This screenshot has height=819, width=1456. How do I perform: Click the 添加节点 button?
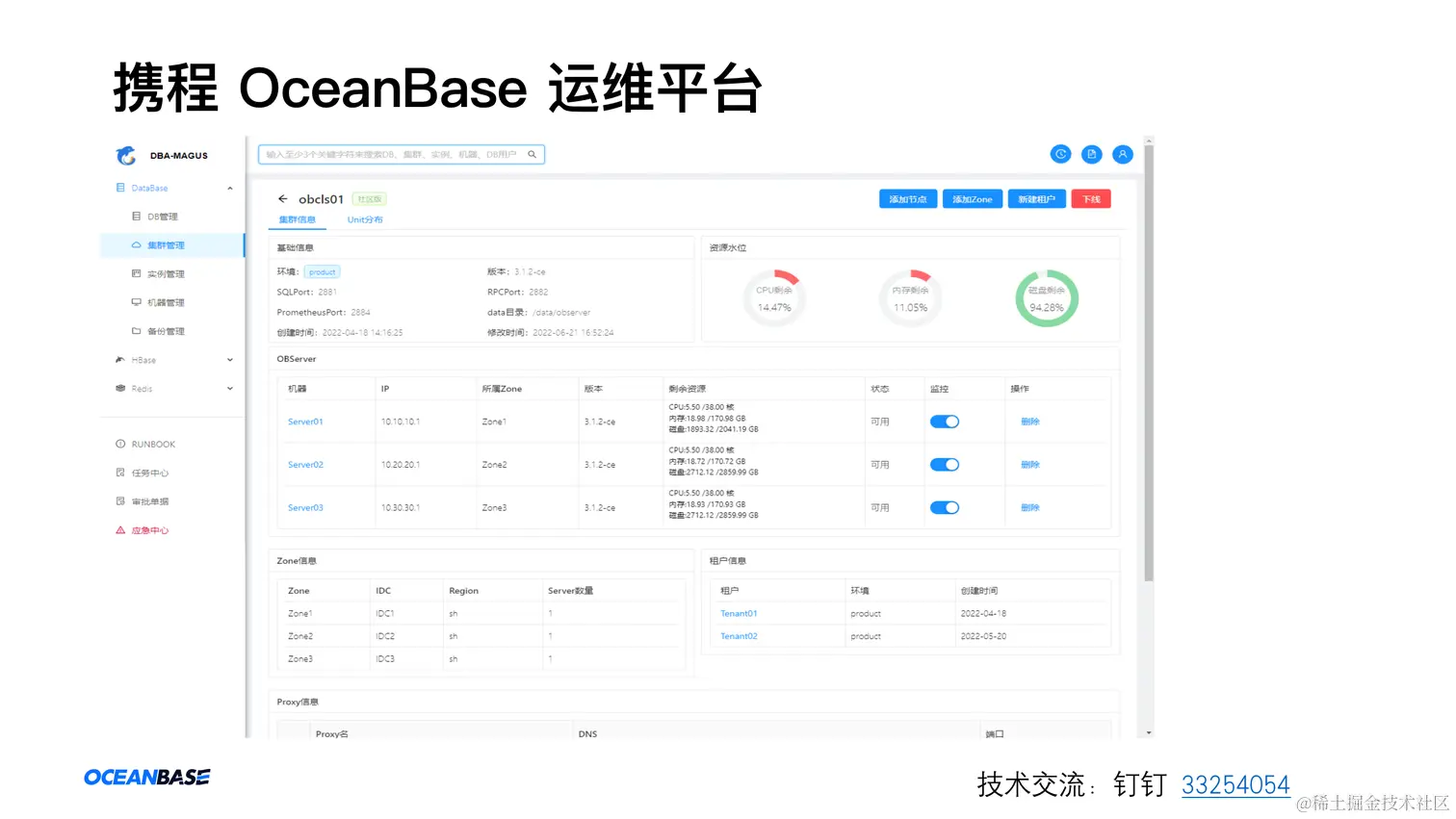[x=908, y=199]
